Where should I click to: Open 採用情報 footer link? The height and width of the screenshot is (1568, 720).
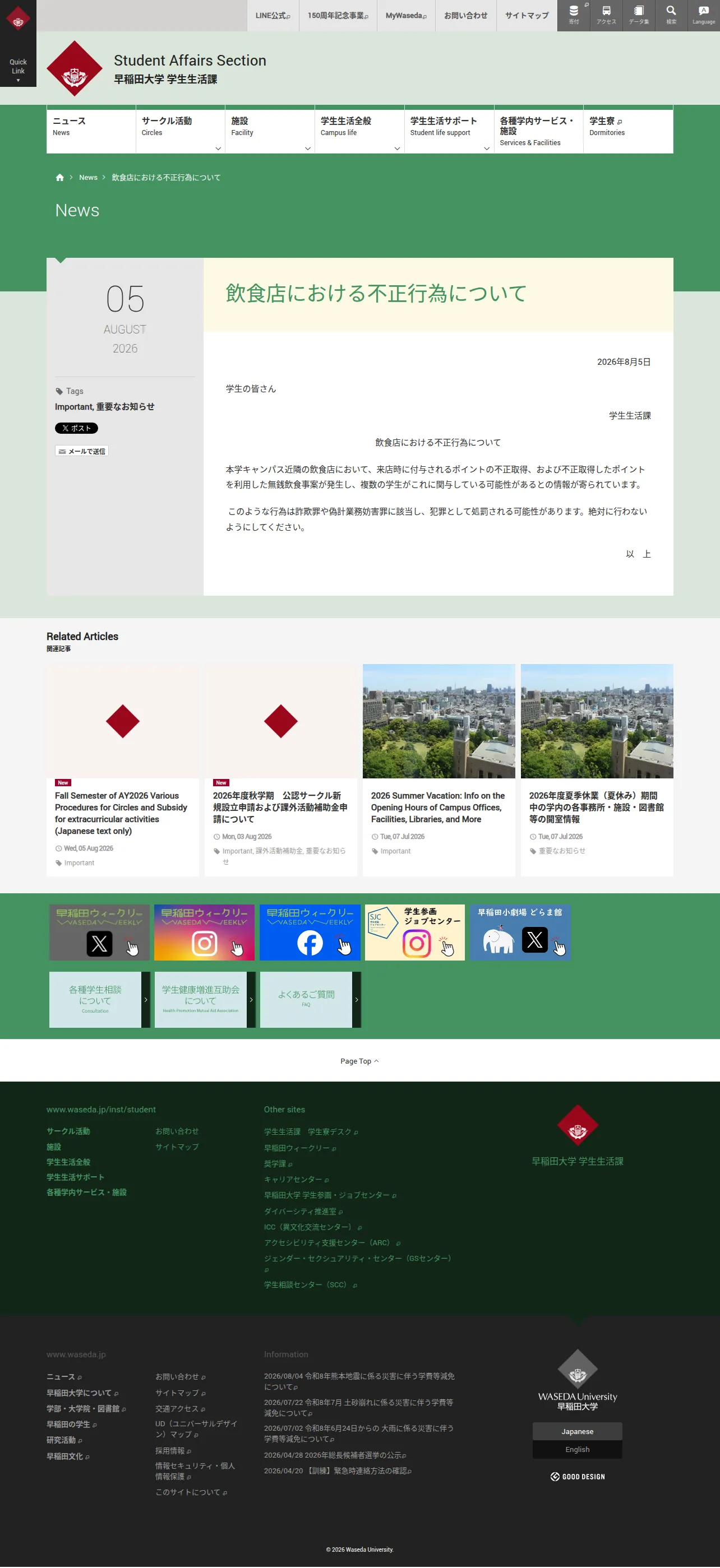coord(173,1450)
